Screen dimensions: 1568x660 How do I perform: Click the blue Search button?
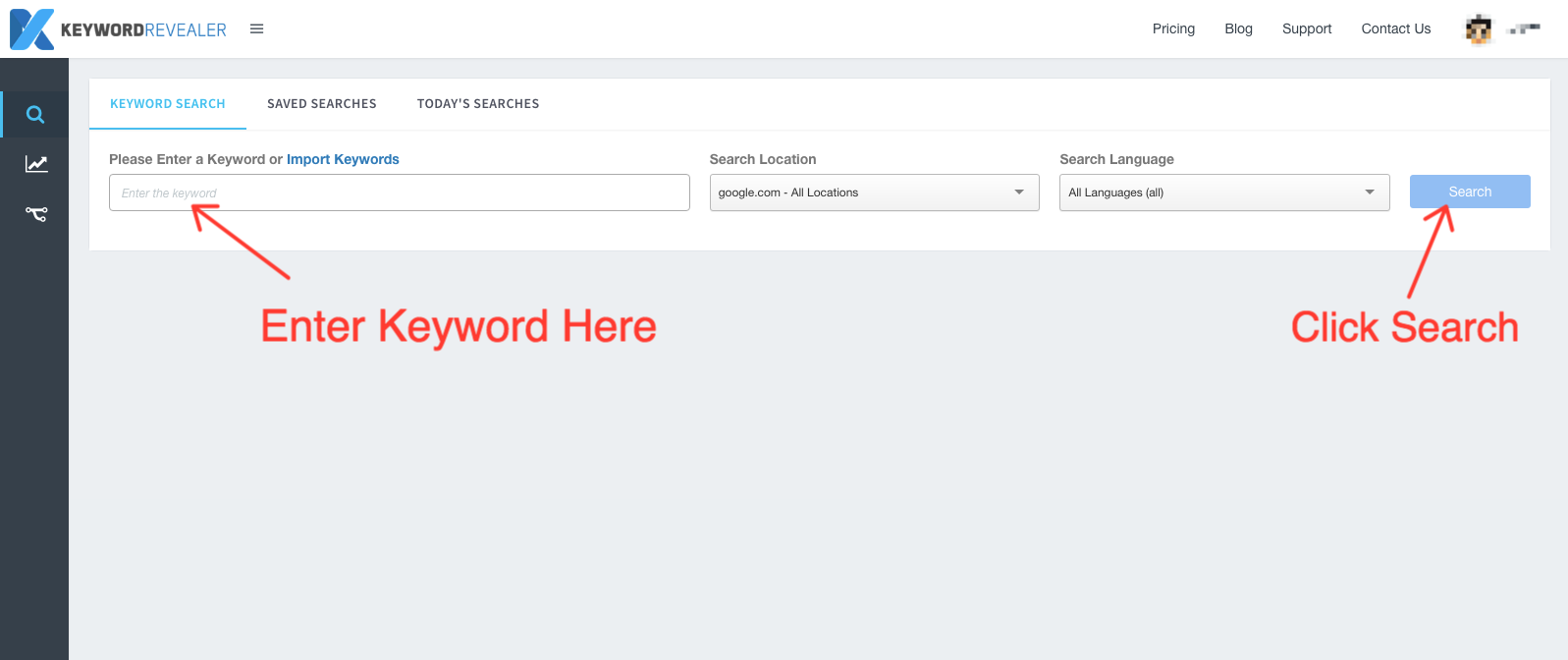1470,192
